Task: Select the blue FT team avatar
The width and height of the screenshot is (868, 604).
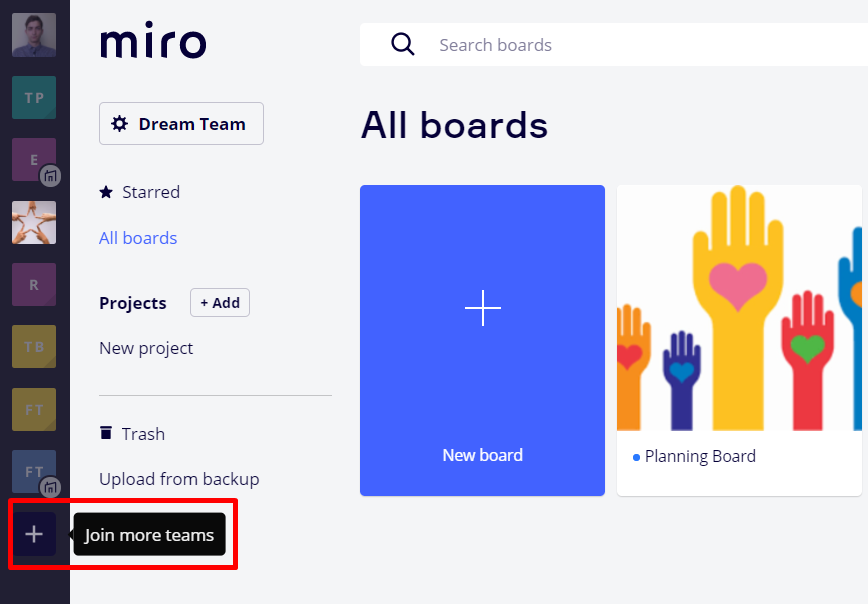Action: [34, 471]
